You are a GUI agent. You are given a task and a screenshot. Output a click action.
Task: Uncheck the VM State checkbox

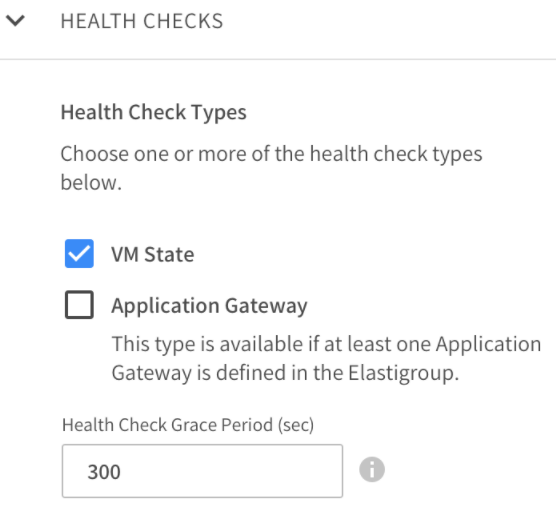(79, 253)
